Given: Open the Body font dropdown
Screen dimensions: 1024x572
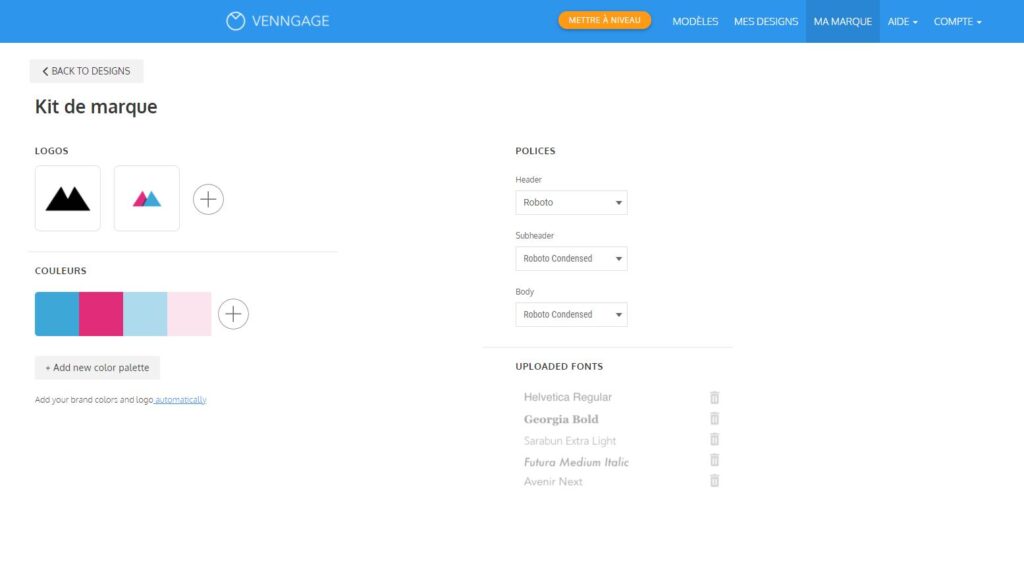Looking at the screenshot, I should pyautogui.click(x=571, y=314).
